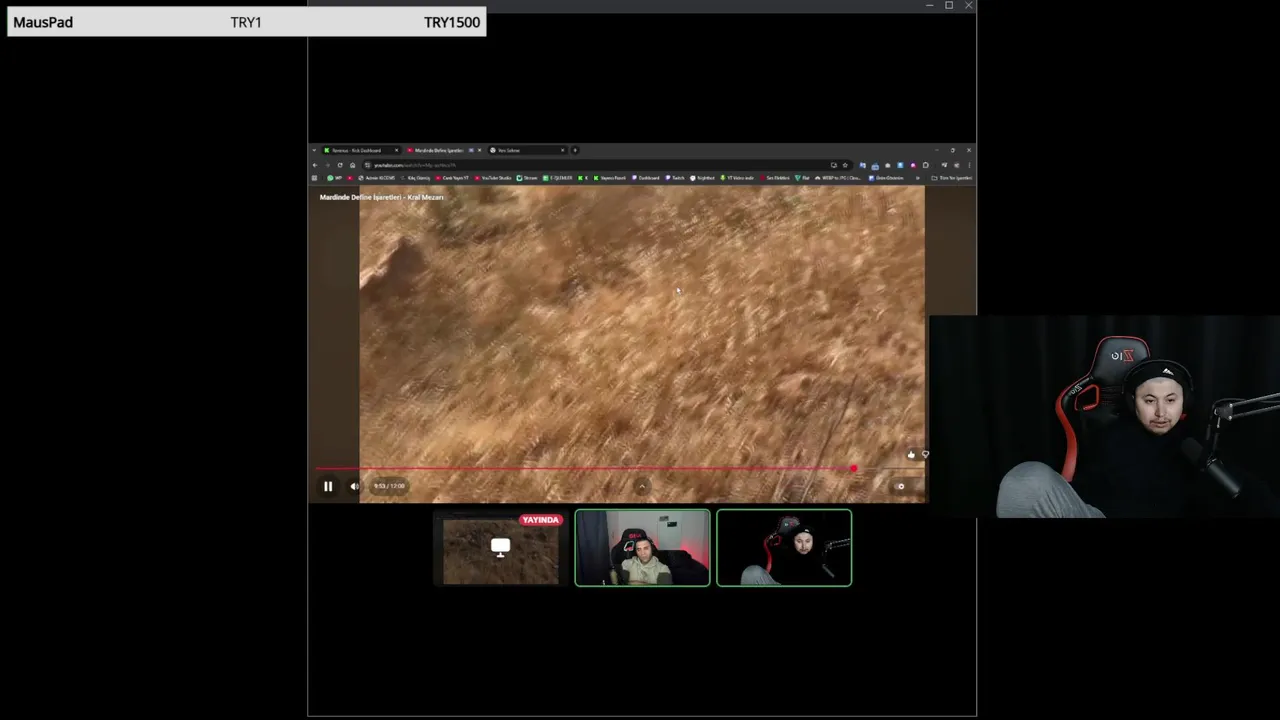Open the tab search dropdown arrow

point(314,150)
